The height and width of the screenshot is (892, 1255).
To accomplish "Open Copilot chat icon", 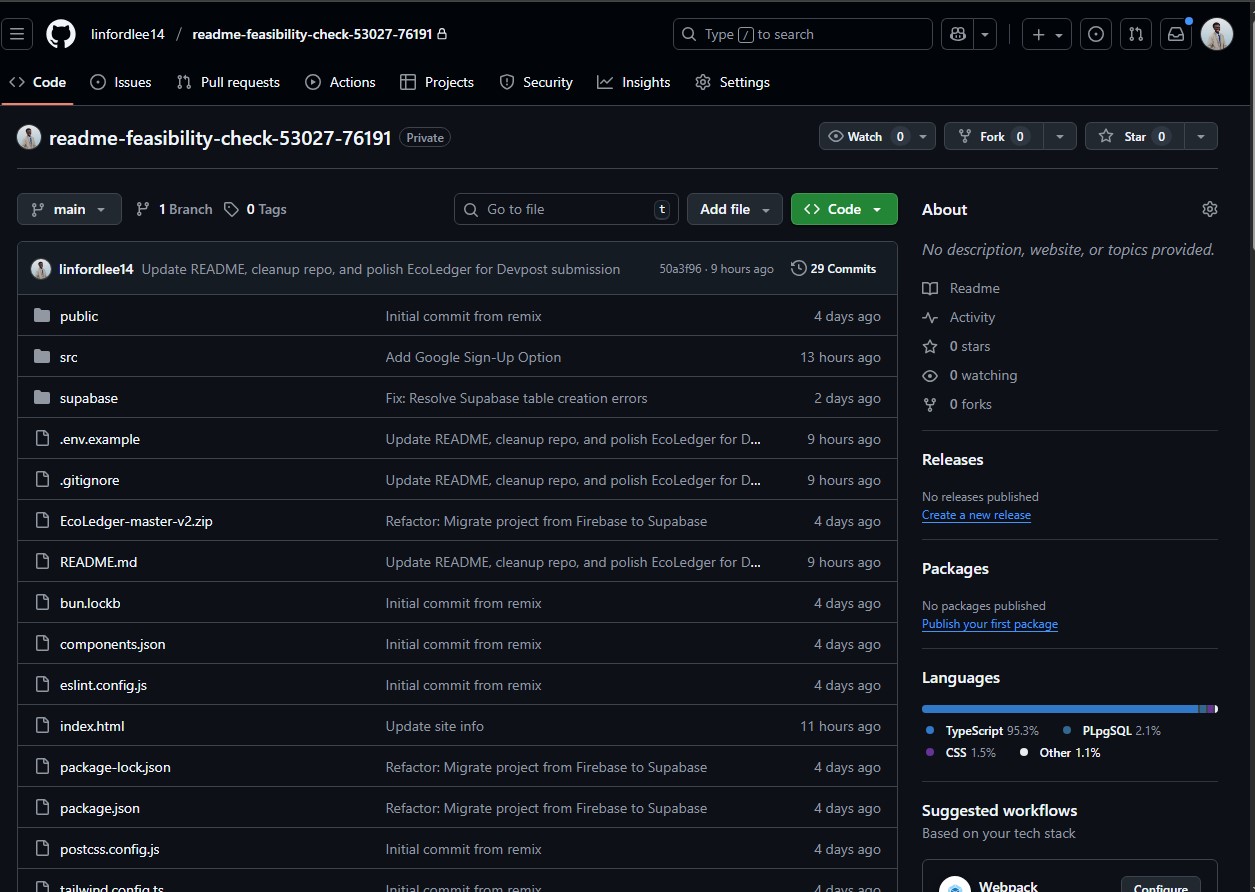I will tap(958, 34).
